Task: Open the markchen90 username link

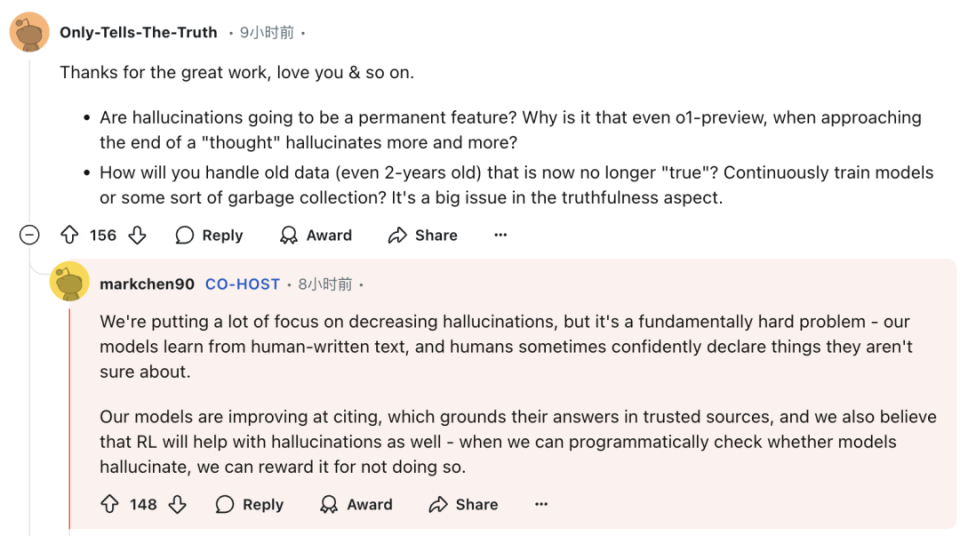Action: 147,284
